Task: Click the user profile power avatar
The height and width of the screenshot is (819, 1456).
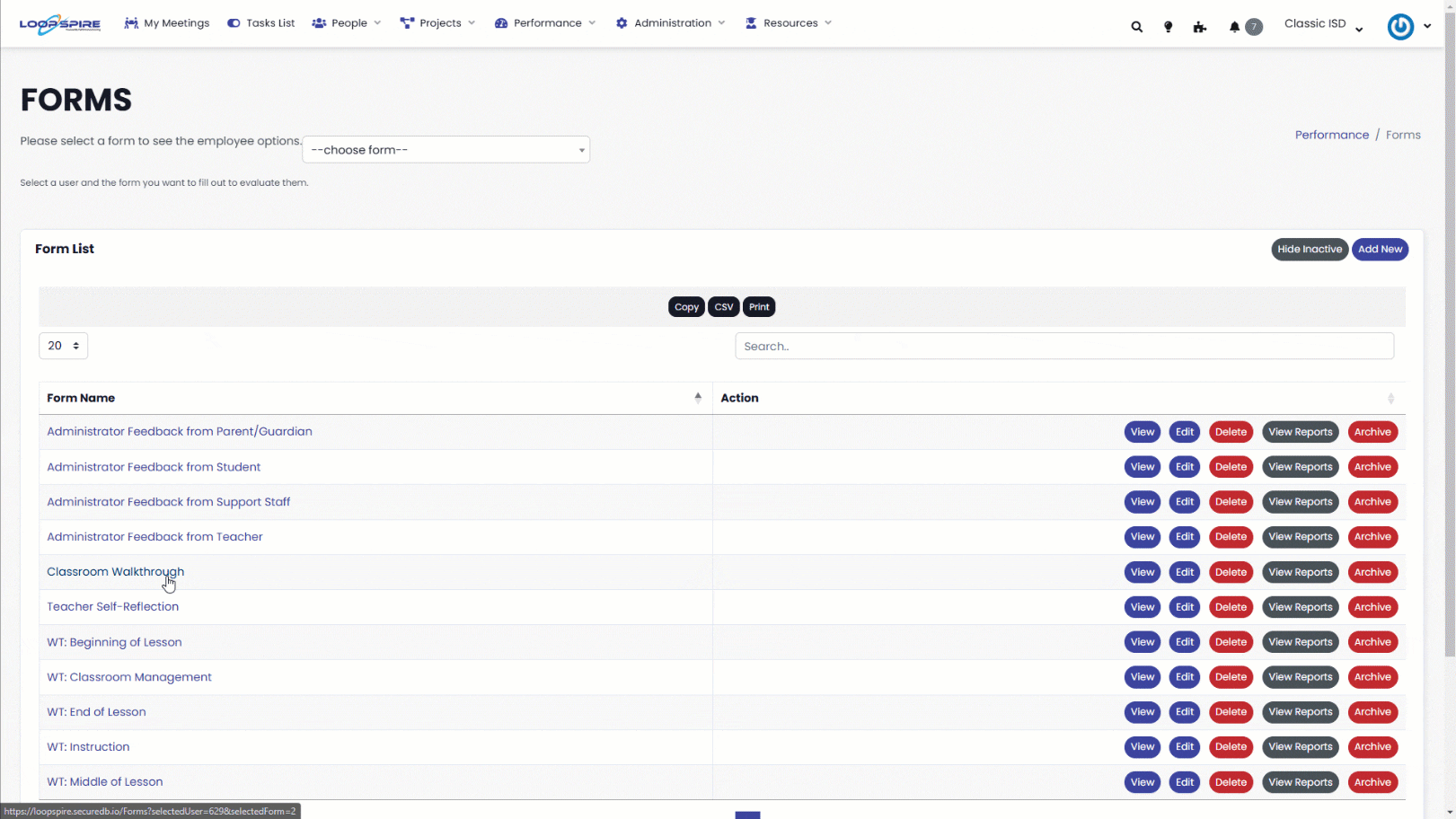Action: pyautogui.click(x=1399, y=27)
